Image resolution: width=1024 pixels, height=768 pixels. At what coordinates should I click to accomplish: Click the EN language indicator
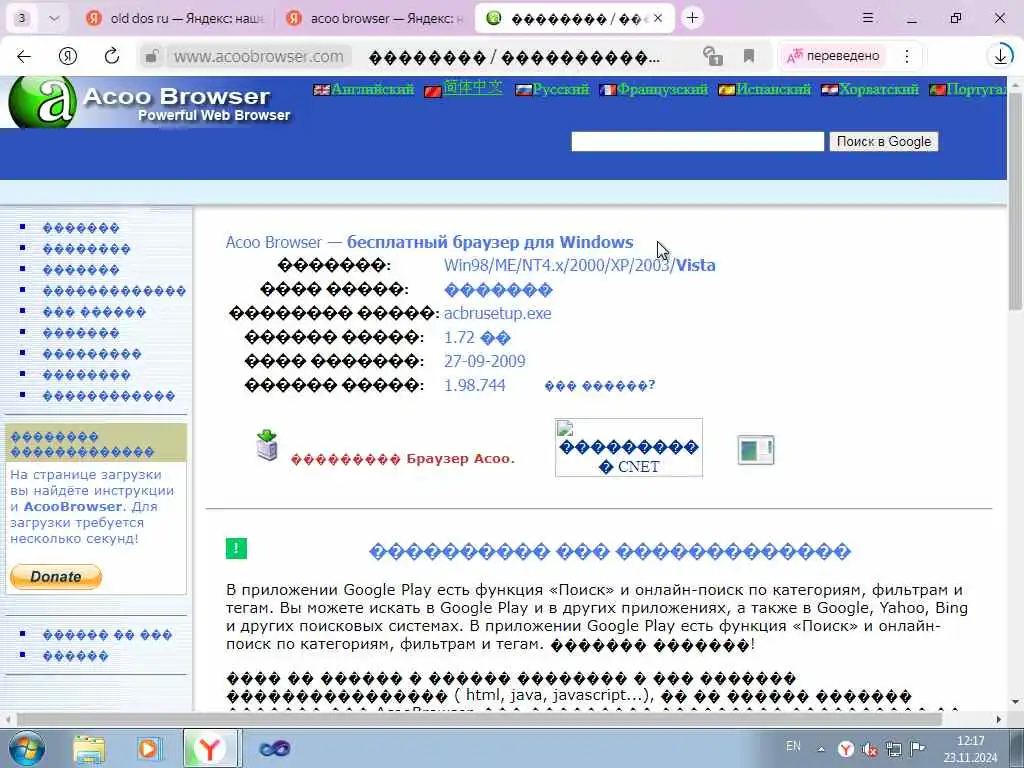[793, 746]
